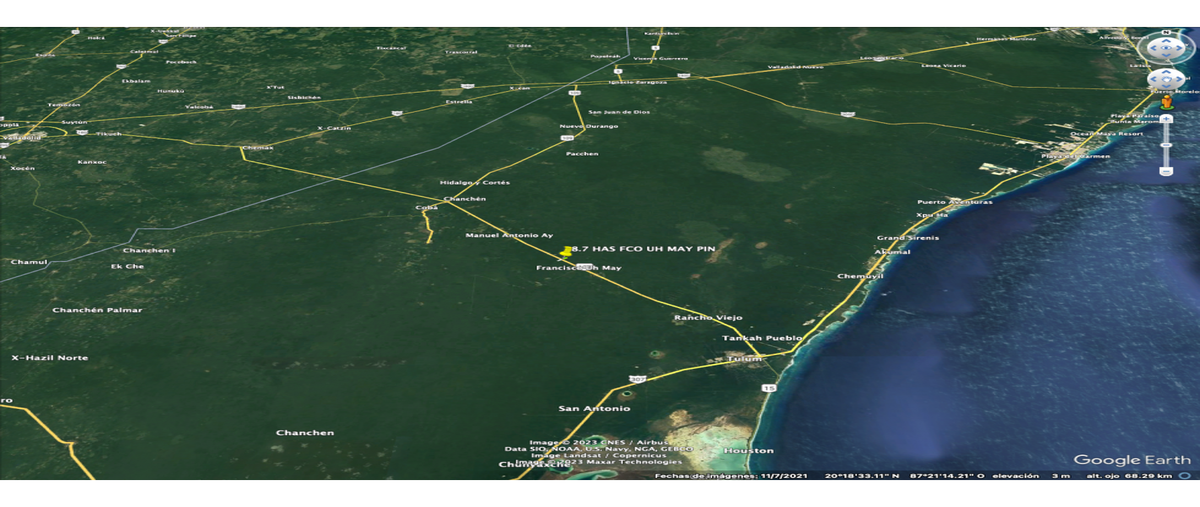Pan up with the move joystick arrow
The height and width of the screenshot is (507, 1200).
(1166, 70)
